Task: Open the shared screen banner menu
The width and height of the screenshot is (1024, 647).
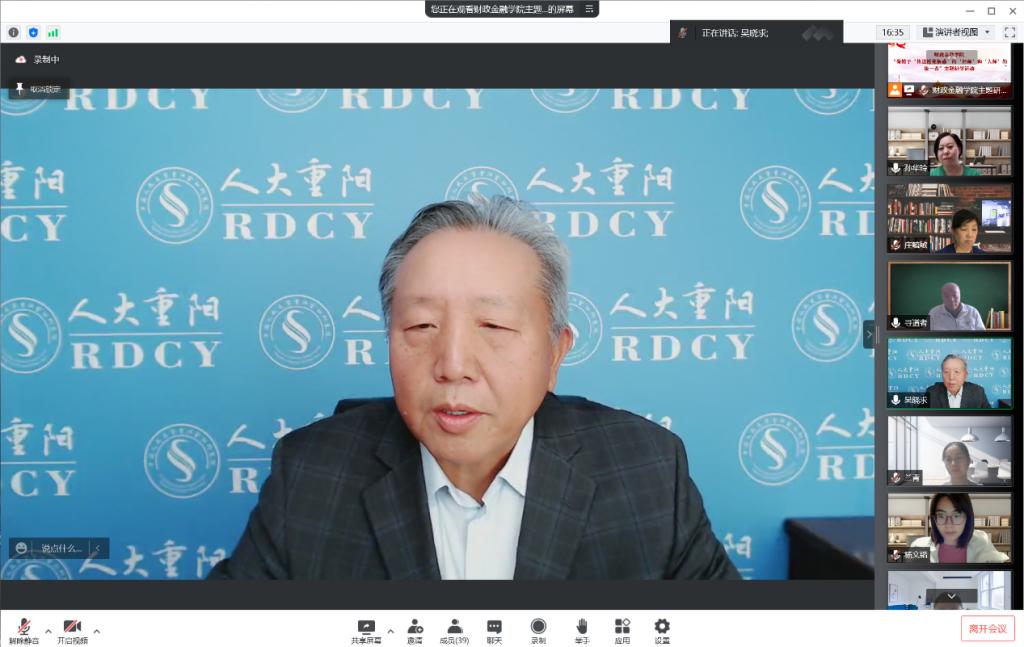Action: pos(590,9)
